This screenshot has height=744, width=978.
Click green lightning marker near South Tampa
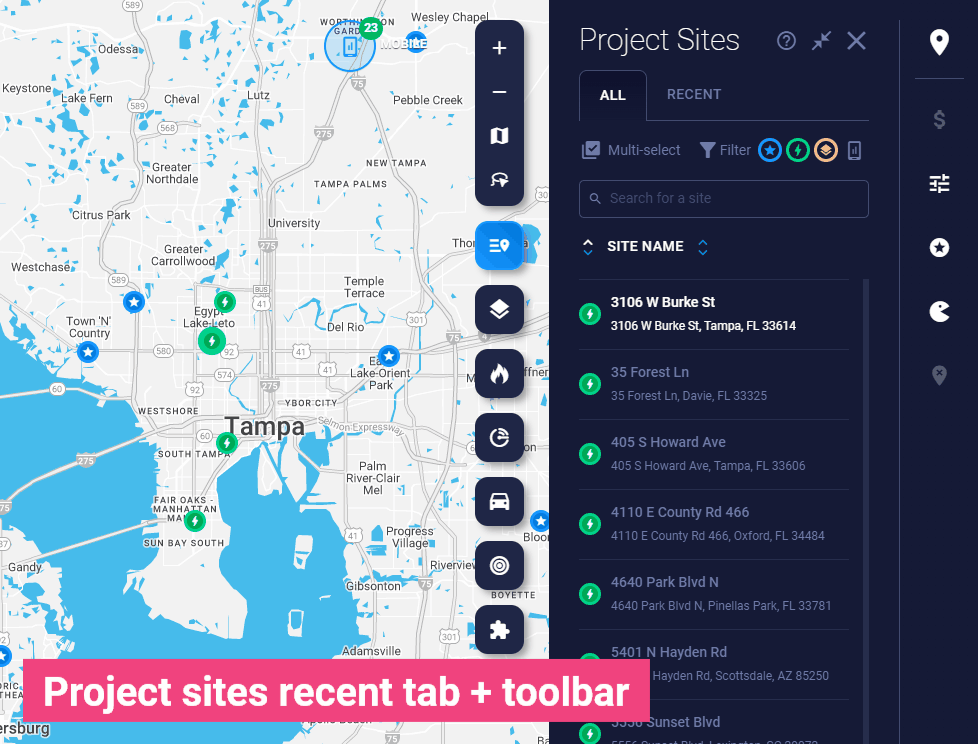(226, 443)
